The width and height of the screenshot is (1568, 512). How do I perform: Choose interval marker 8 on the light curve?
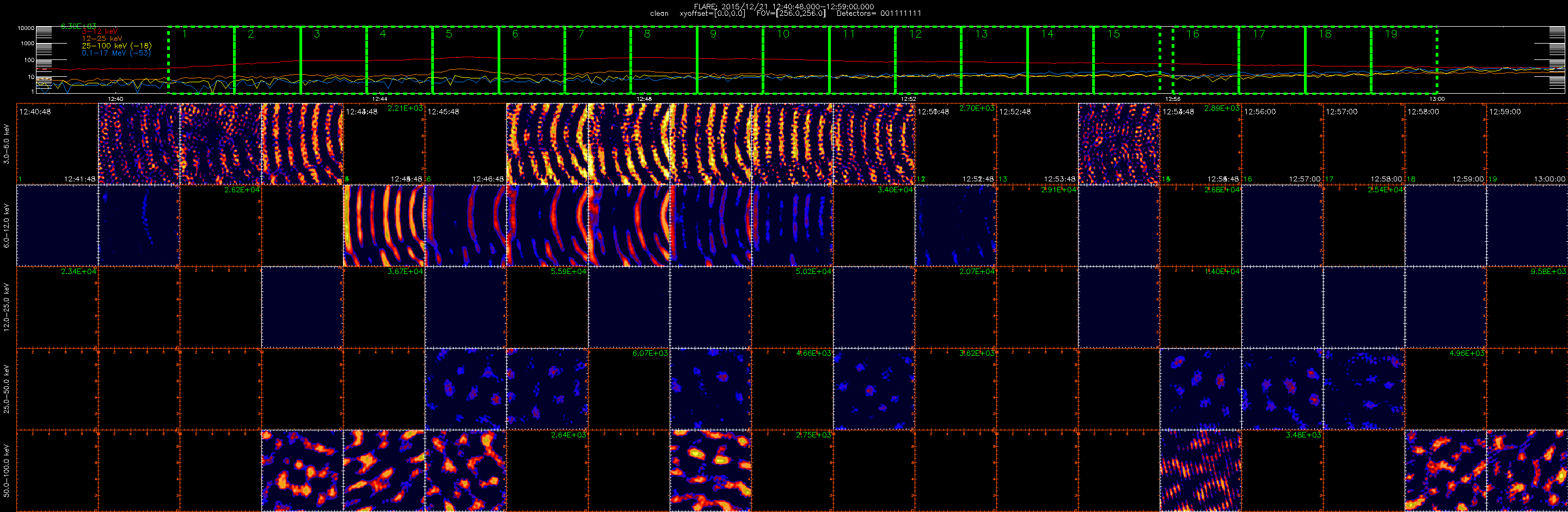(x=647, y=34)
